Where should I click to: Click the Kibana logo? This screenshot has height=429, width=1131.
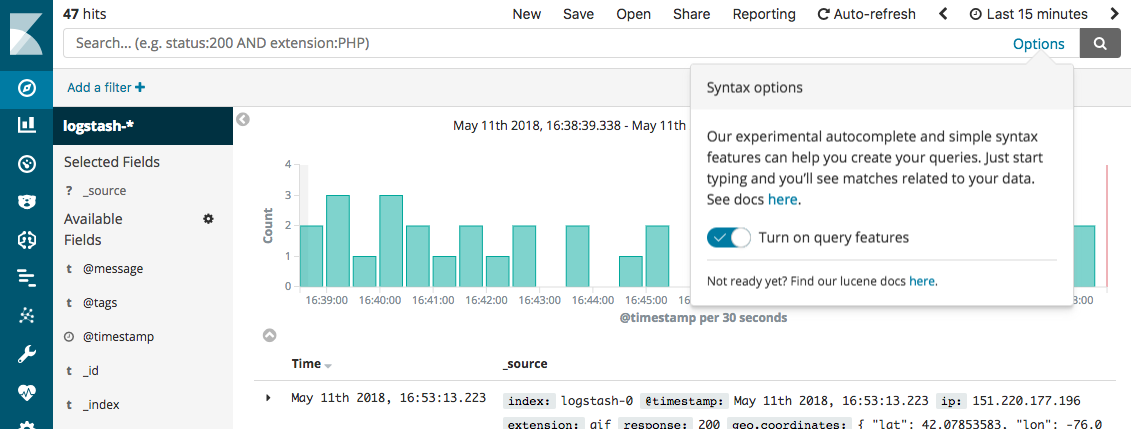pyautogui.click(x=26, y=35)
